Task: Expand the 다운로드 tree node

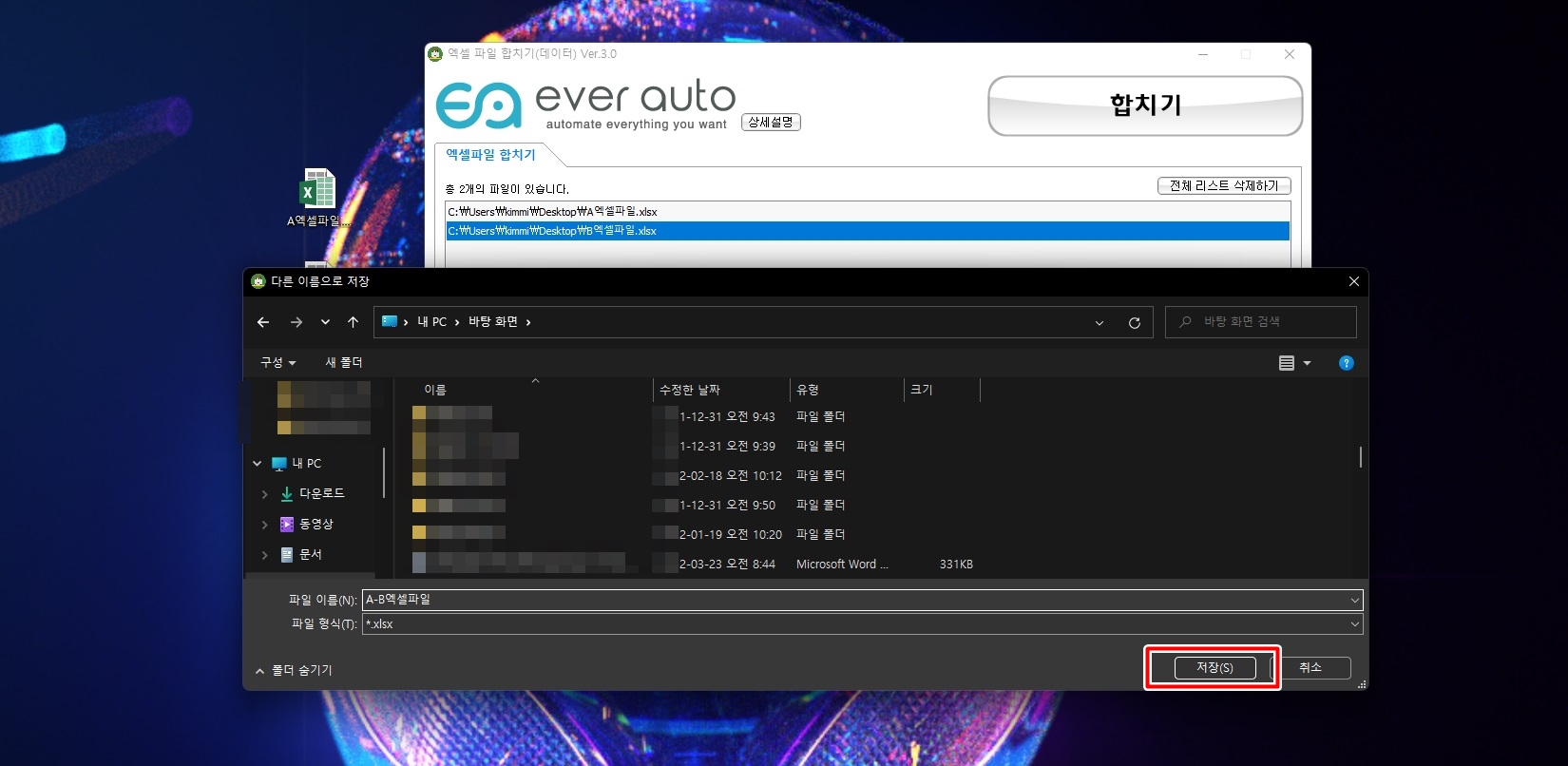Action: tap(265, 494)
